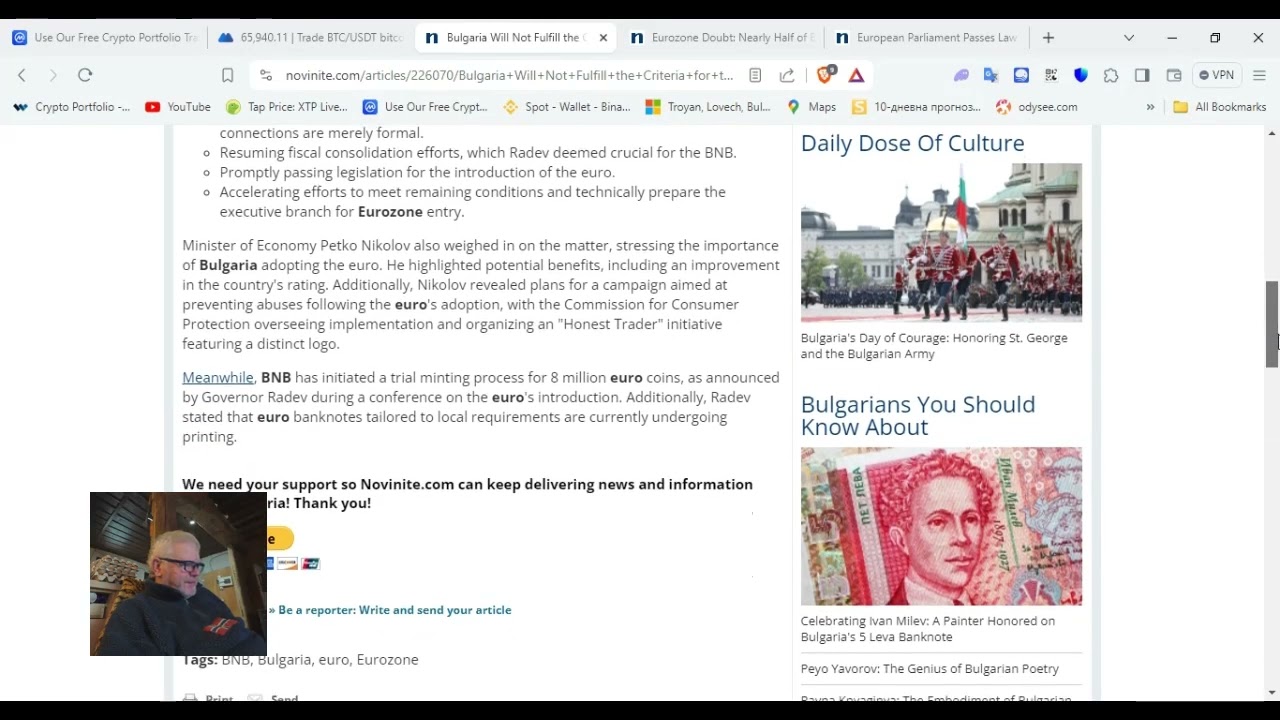
Task: Open the browser main menu
Action: click(1259, 75)
